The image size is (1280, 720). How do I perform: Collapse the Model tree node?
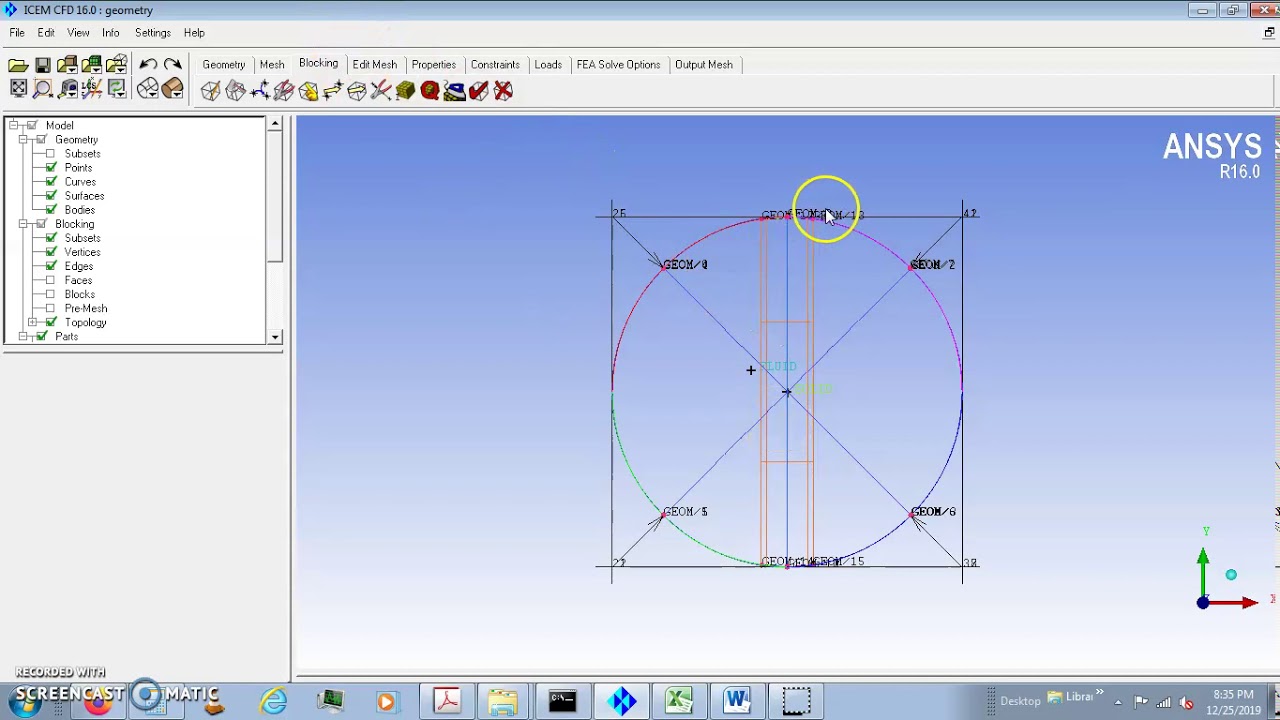14,126
